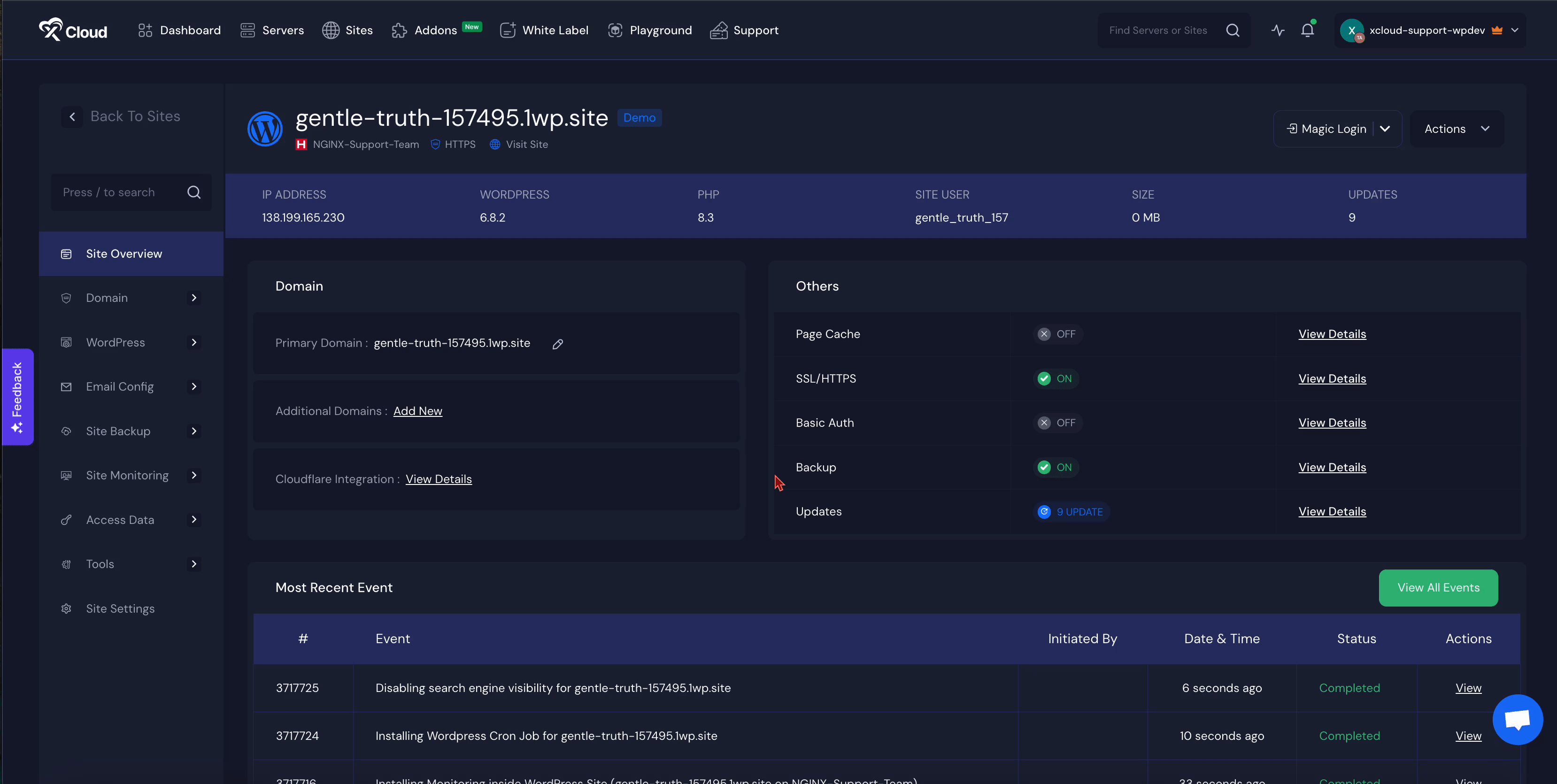
Task: Click Add New for Additional Domains
Action: pos(418,411)
